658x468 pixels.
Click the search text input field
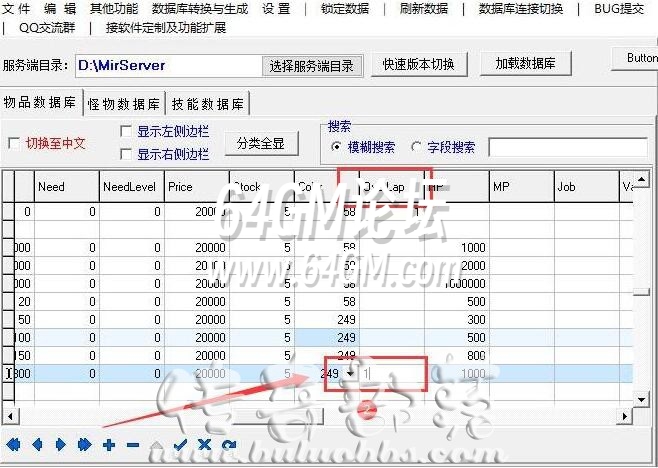pyautogui.click(x=568, y=148)
